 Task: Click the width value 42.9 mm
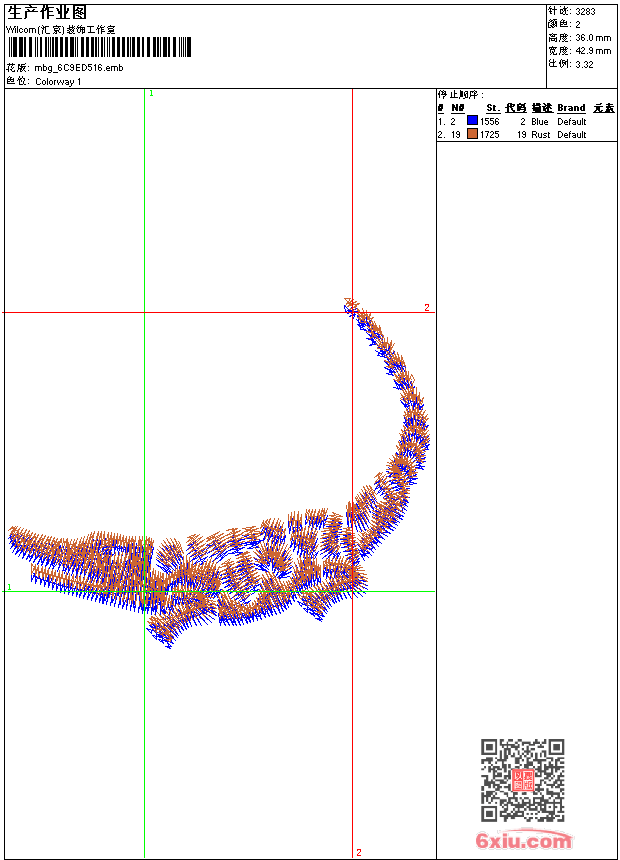(x=591, y=51)
